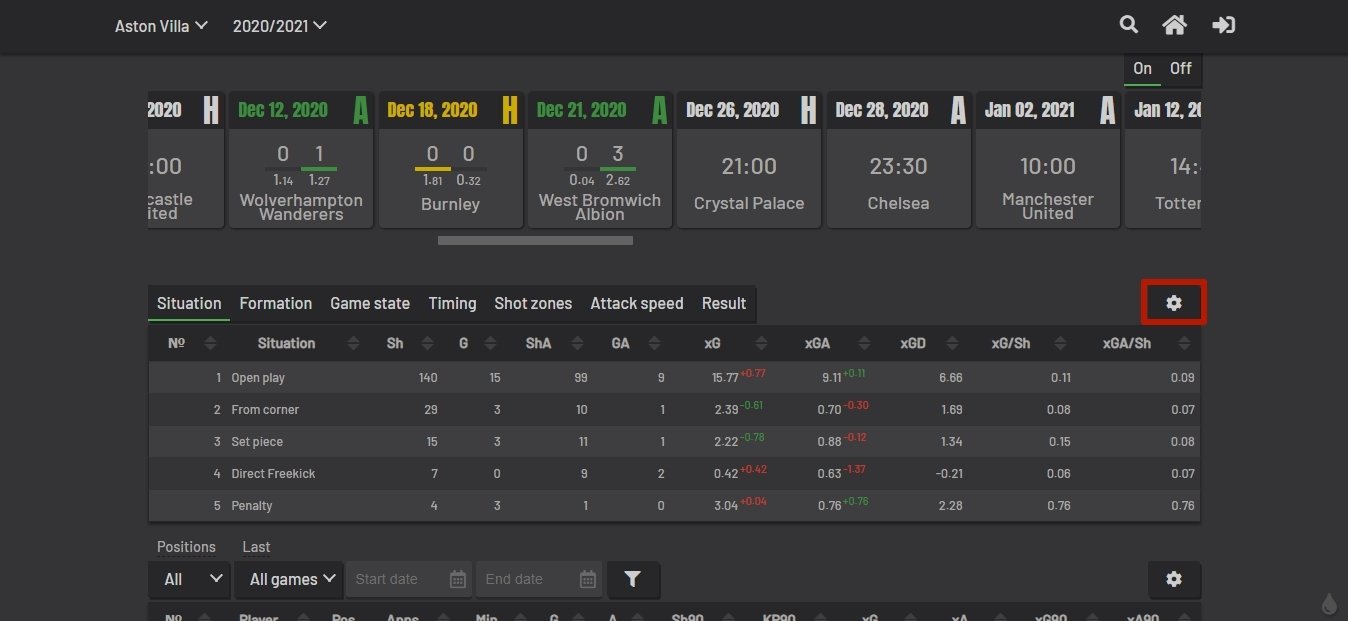The width and height of the screenshot is (1348, 621).
Task: Focus the Start date input field
Action: coord(395,579)
